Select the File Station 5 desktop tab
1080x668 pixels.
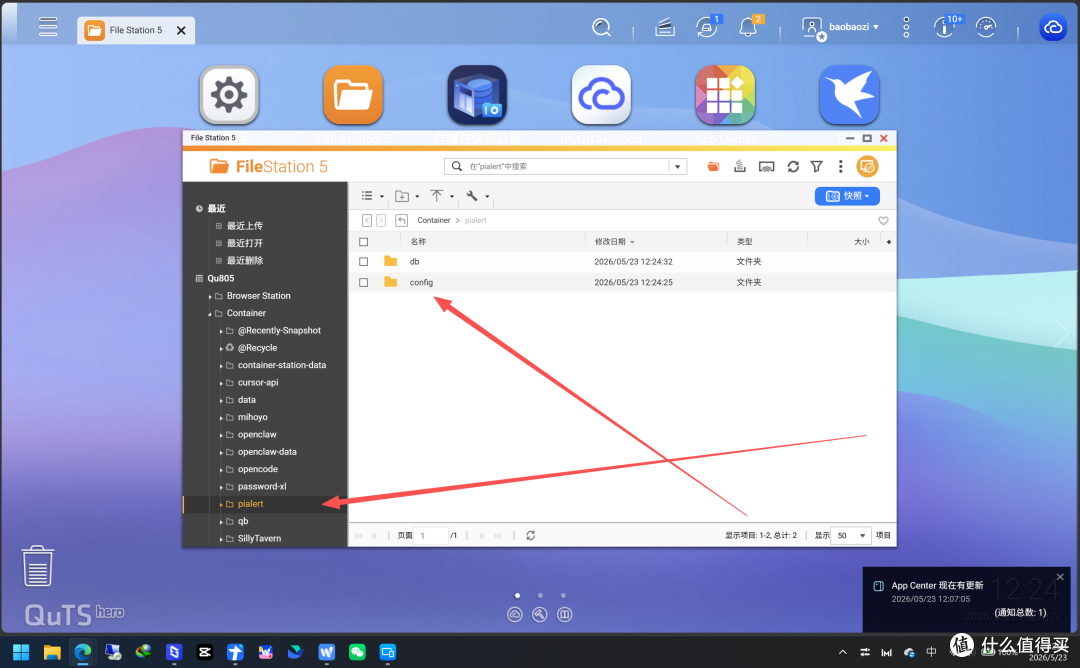coord(136,30)
